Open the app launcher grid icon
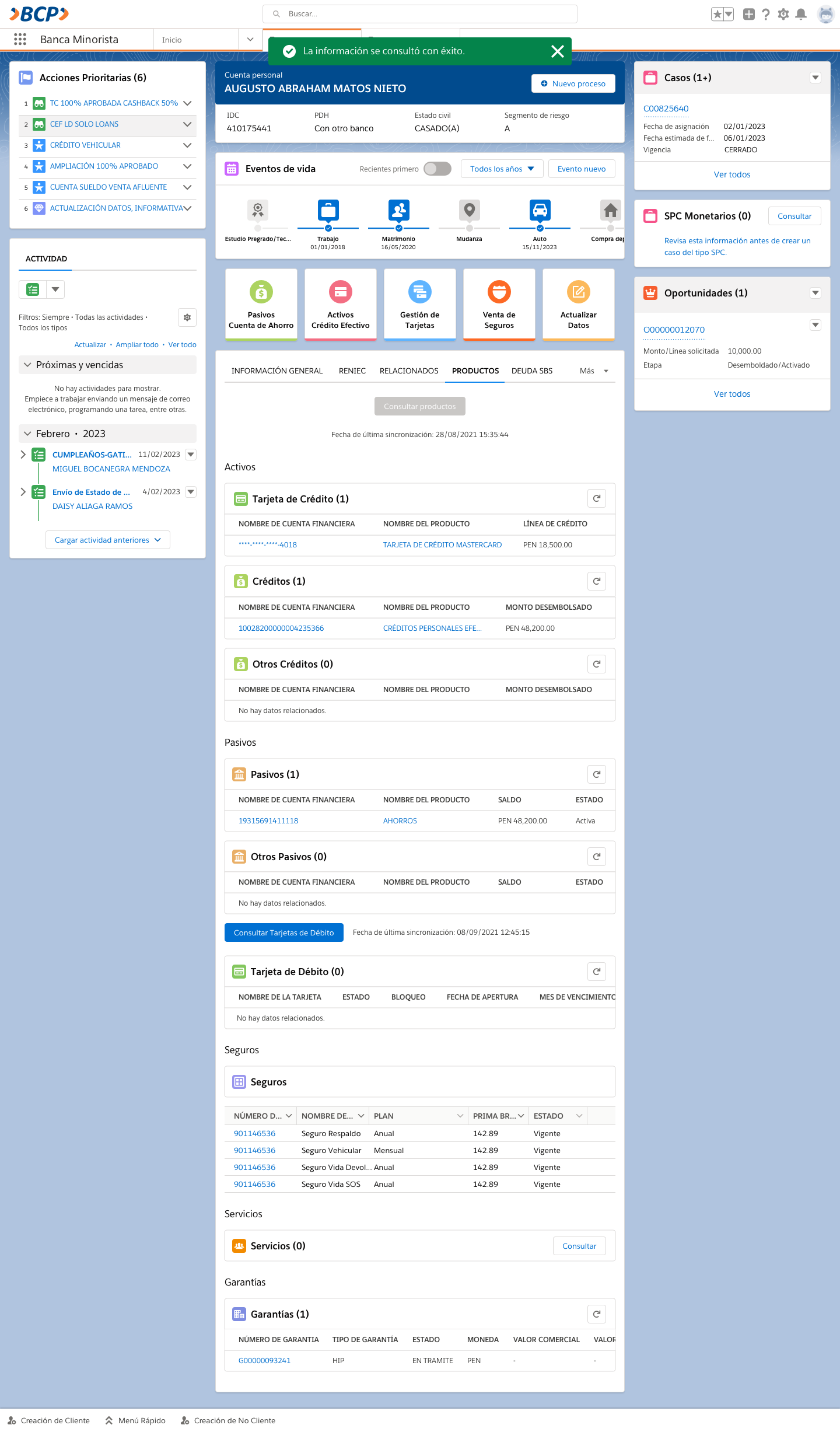The width and height of the screenshot is (840, 1432). [x=20, y=39]
